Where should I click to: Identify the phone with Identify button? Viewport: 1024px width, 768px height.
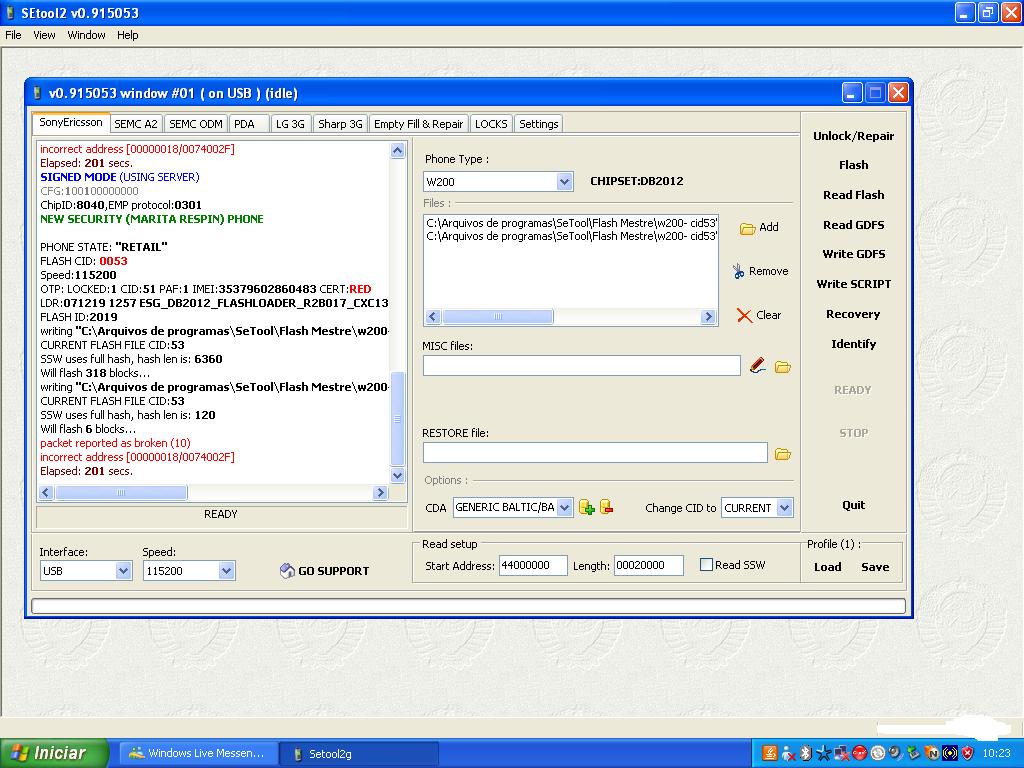(x=854, y=344)
